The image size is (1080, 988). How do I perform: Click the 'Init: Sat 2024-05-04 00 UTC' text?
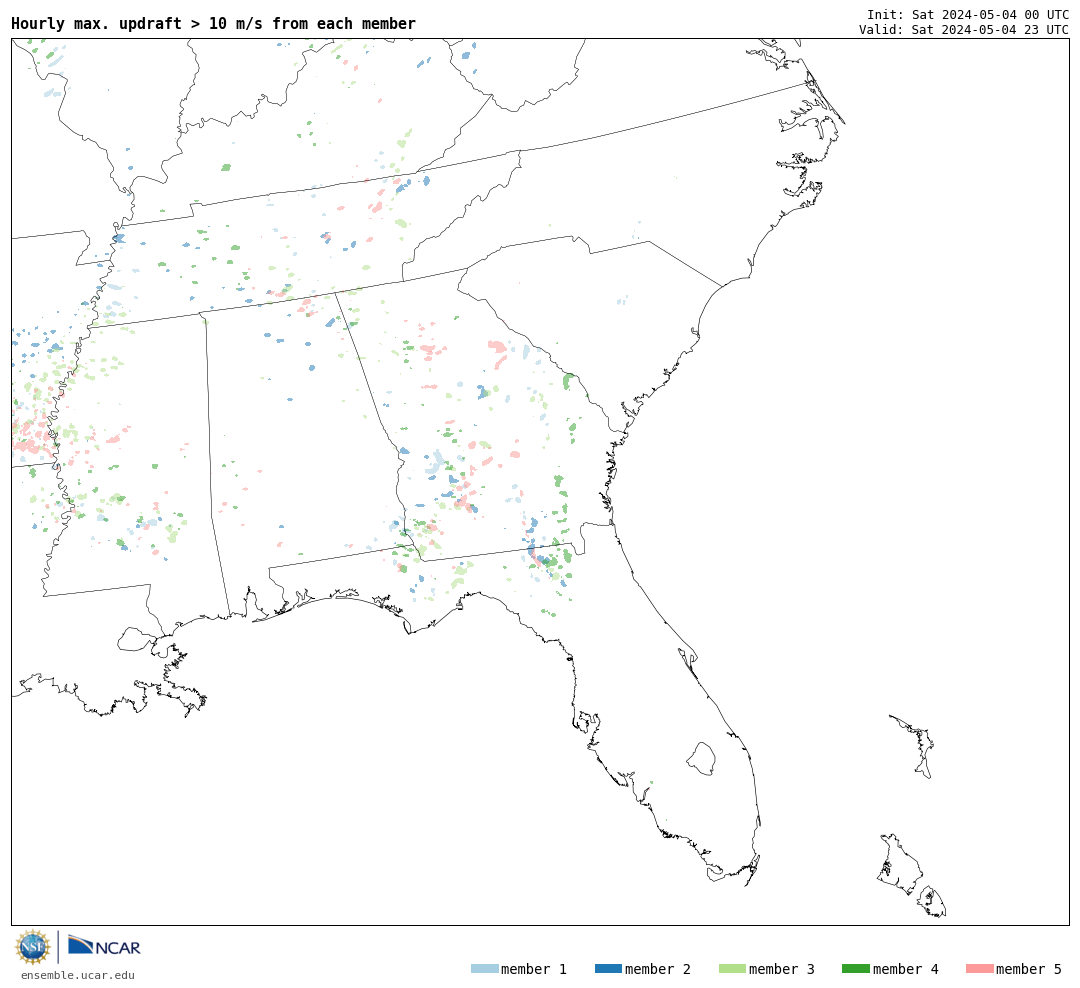pos(968,14)
